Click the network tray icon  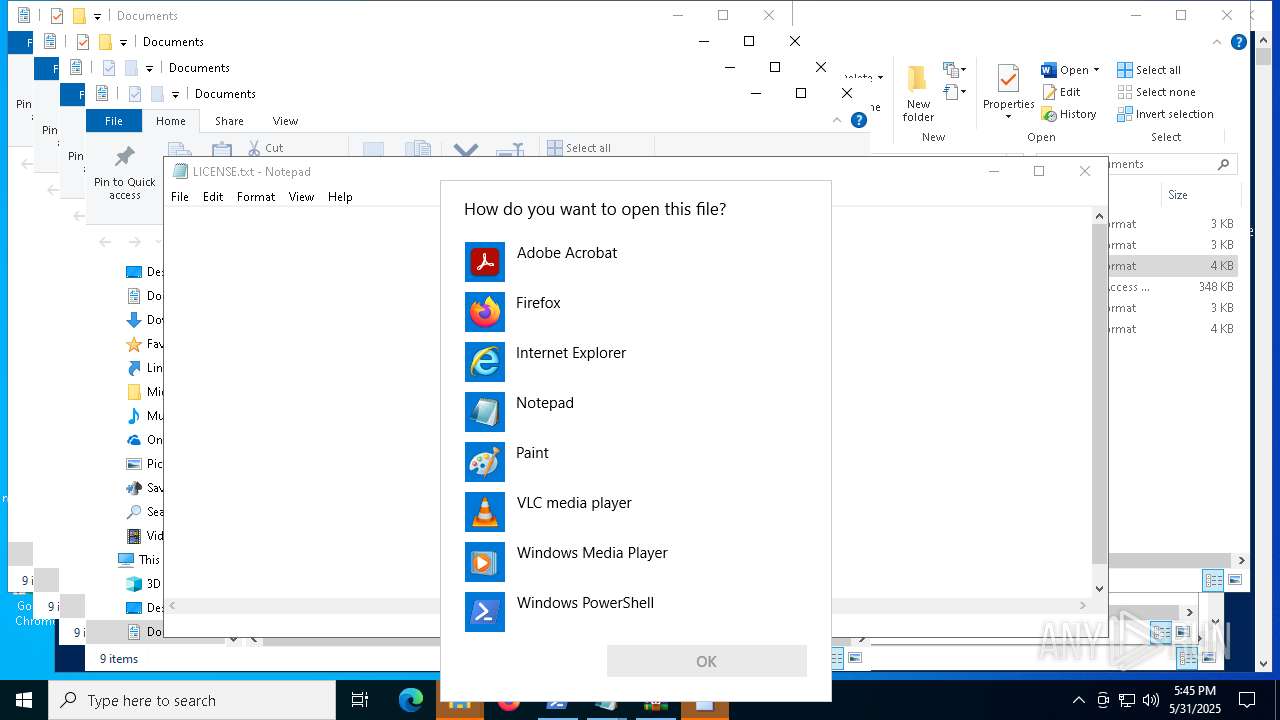click(x=1127, y=700)
